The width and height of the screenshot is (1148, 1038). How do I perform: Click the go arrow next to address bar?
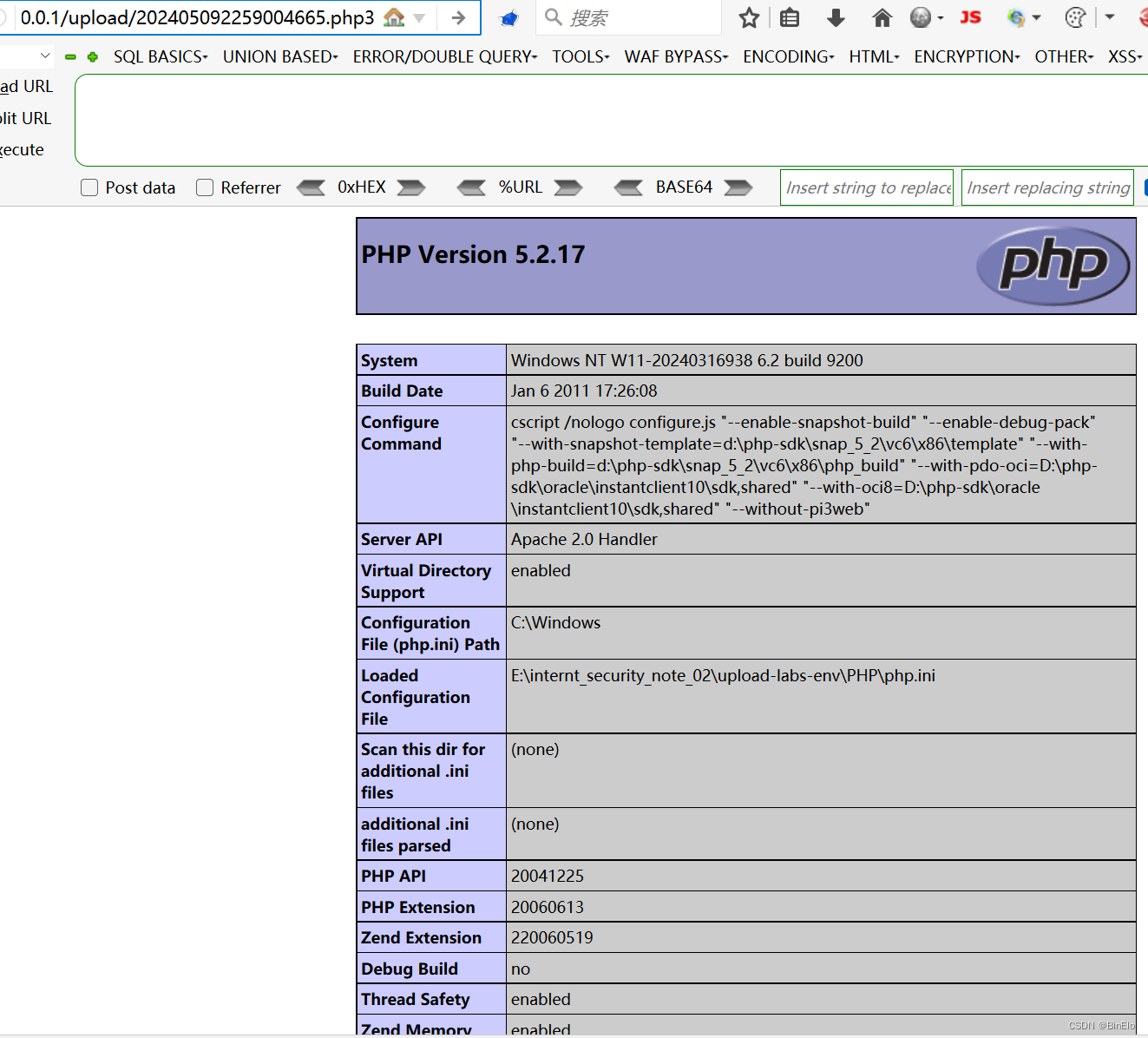click(458, 17)
